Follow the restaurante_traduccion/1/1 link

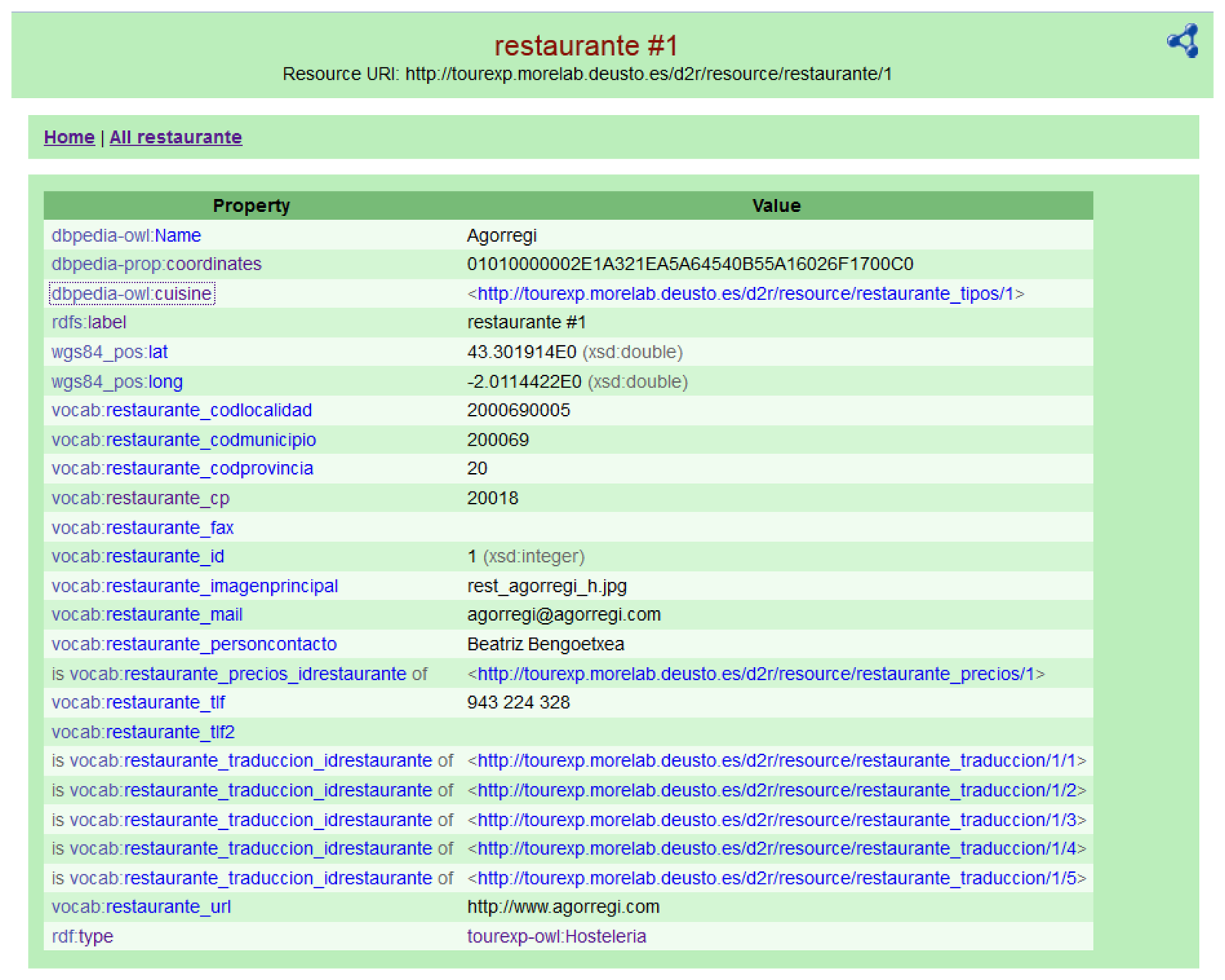point(776,761)
